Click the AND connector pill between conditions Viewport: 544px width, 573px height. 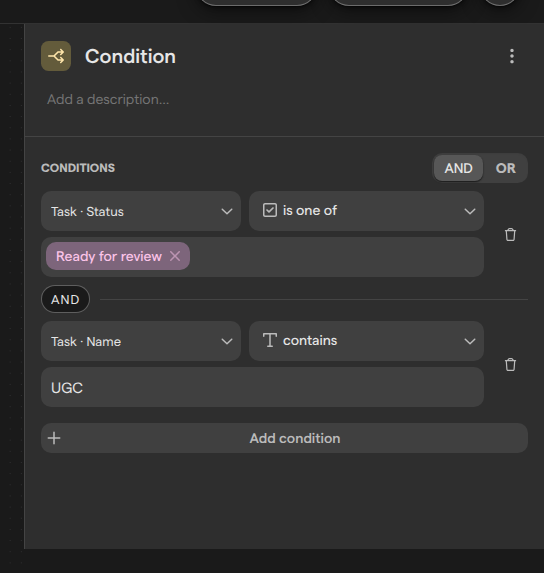(x=65, y=299)
